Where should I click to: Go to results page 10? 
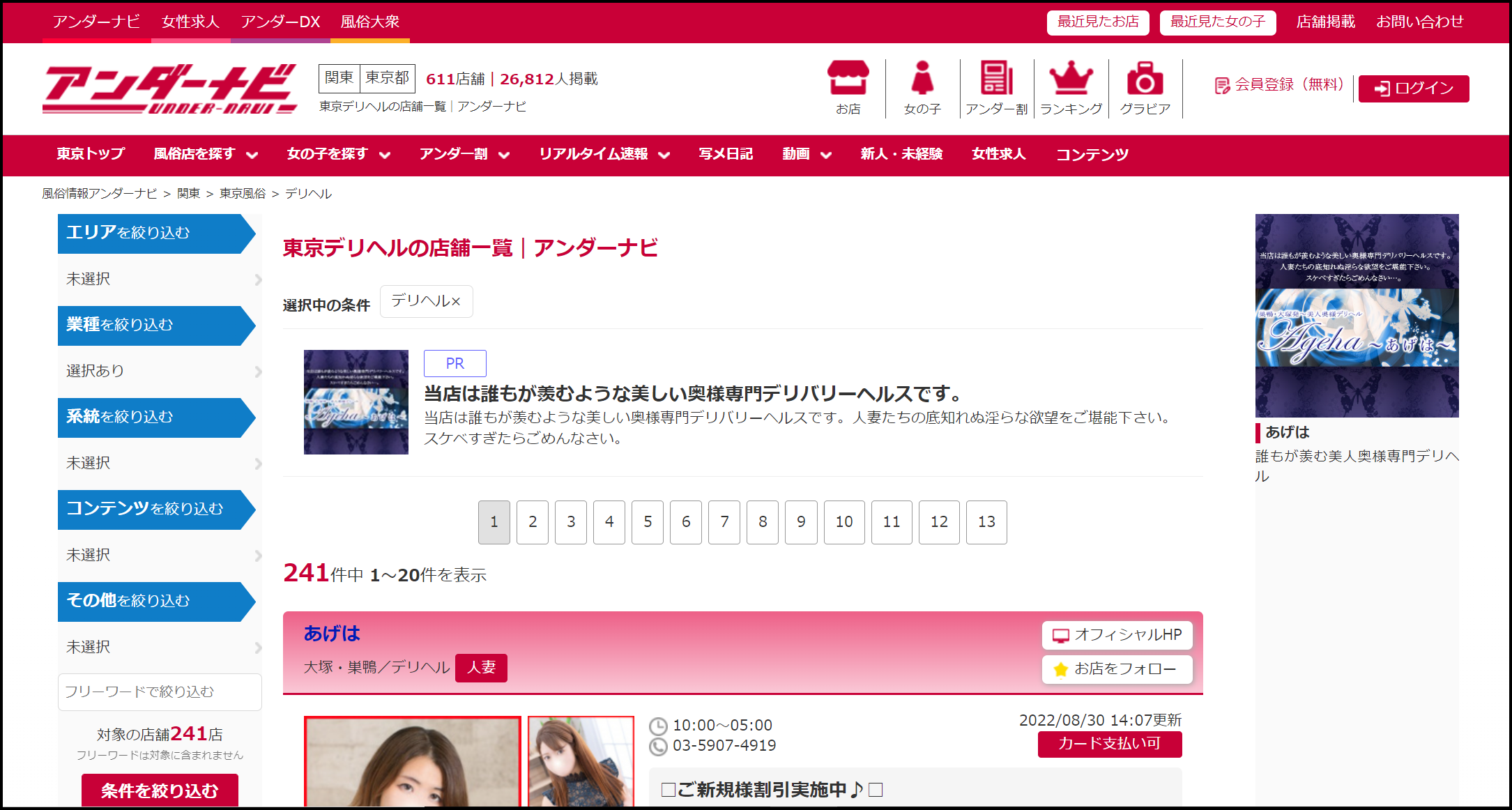coord(844,522)
